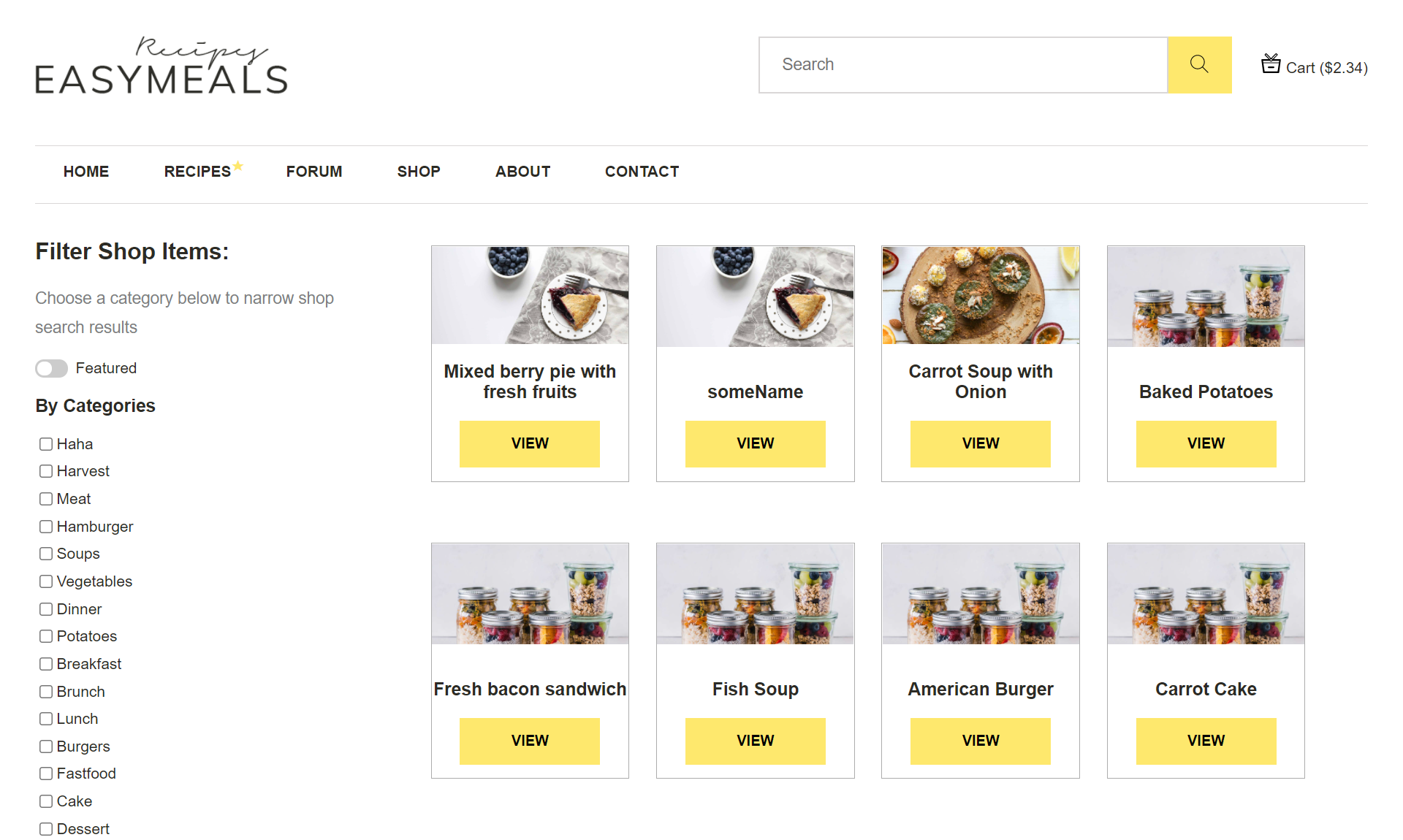Click the star icon next to RECIPES
This screenshot has height=840, width=1403.
[238, 165]
